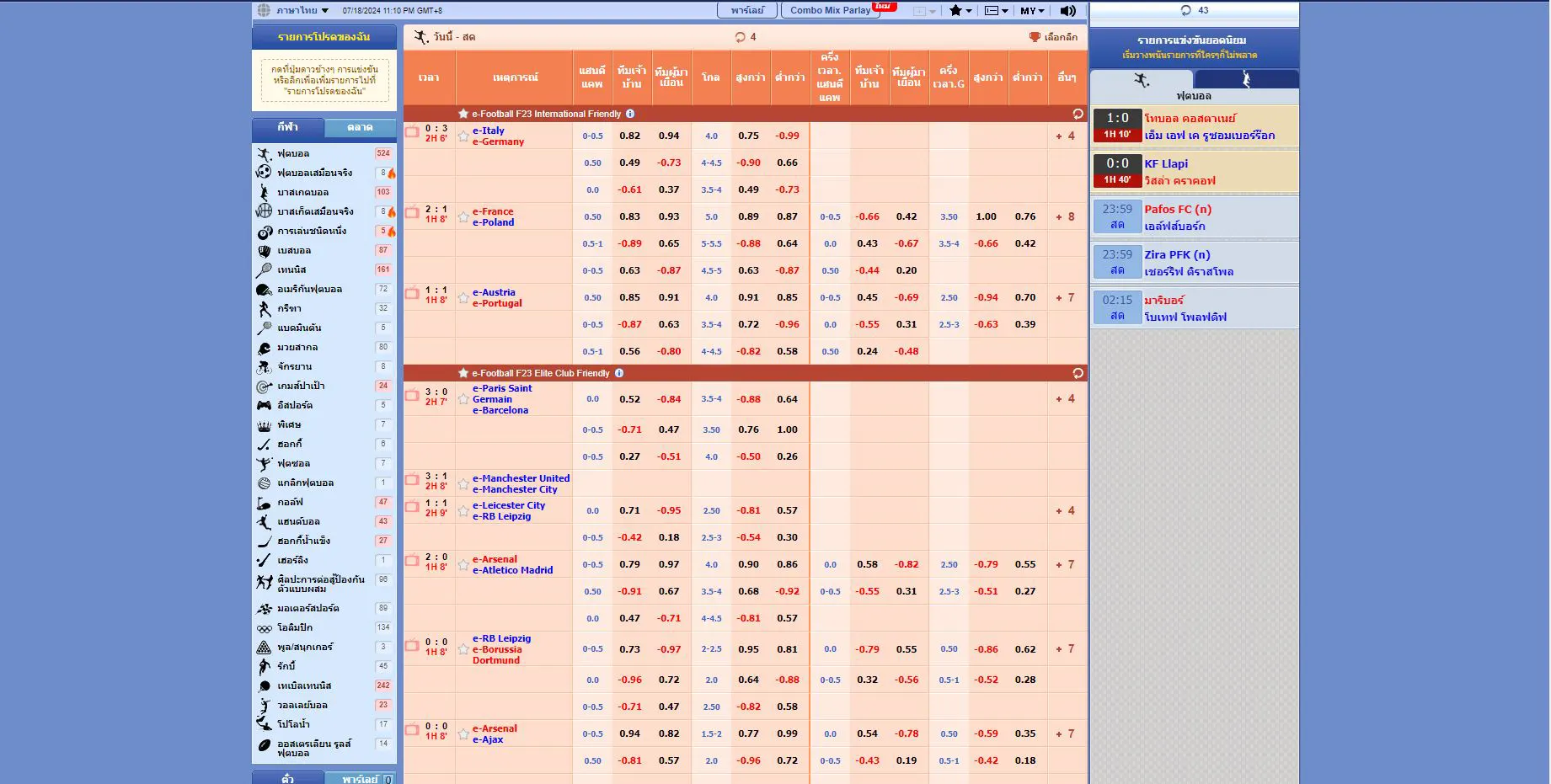
Task: Switch to พาร์เลย์ 0 bet slip tab
Action: tap(360, 779)
